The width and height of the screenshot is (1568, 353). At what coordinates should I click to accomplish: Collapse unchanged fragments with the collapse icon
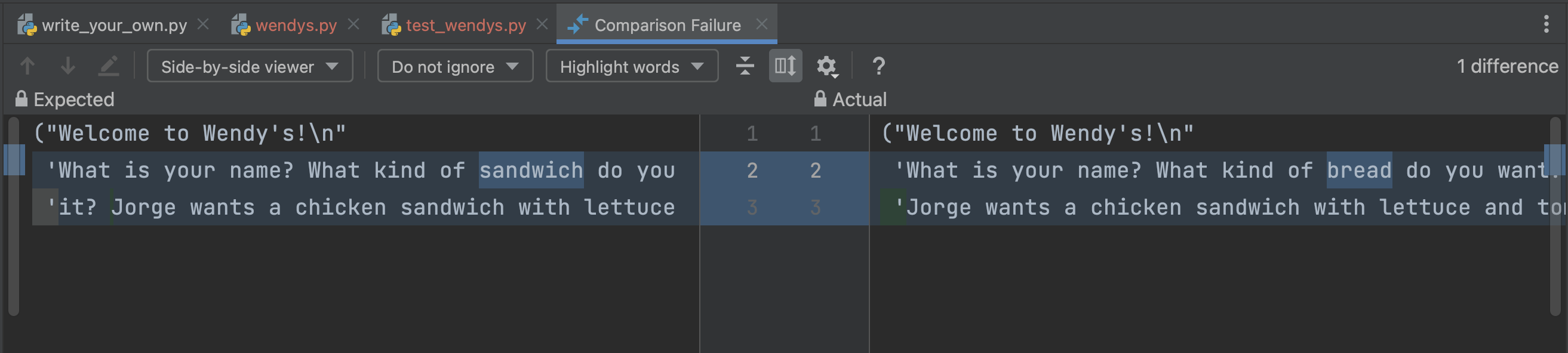(745, 67)
